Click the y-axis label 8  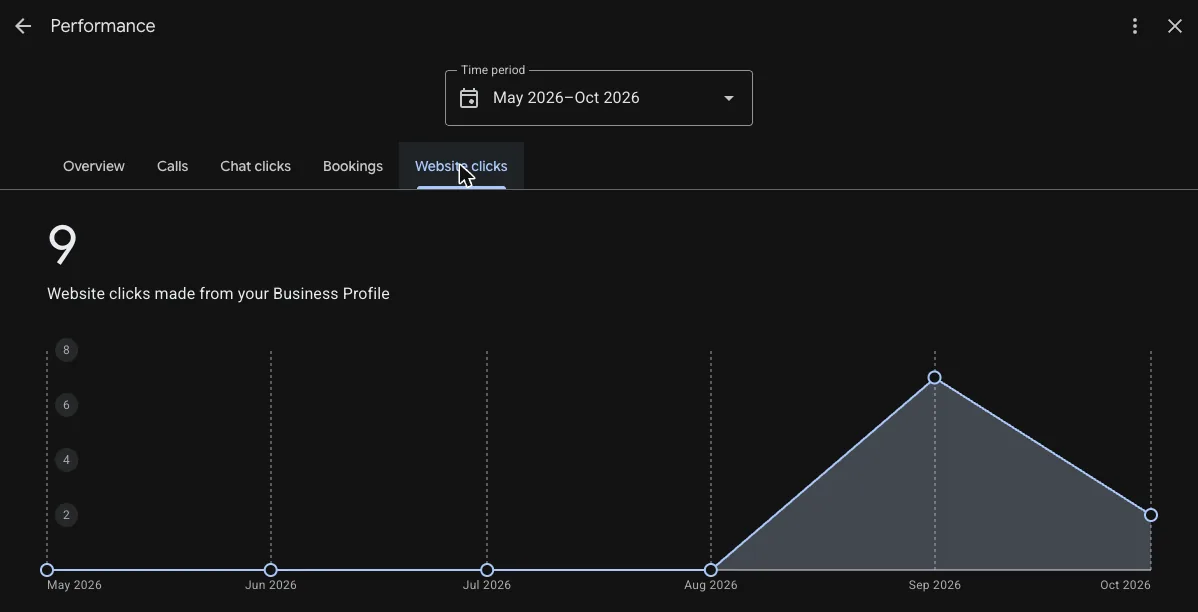click(66, 350)
